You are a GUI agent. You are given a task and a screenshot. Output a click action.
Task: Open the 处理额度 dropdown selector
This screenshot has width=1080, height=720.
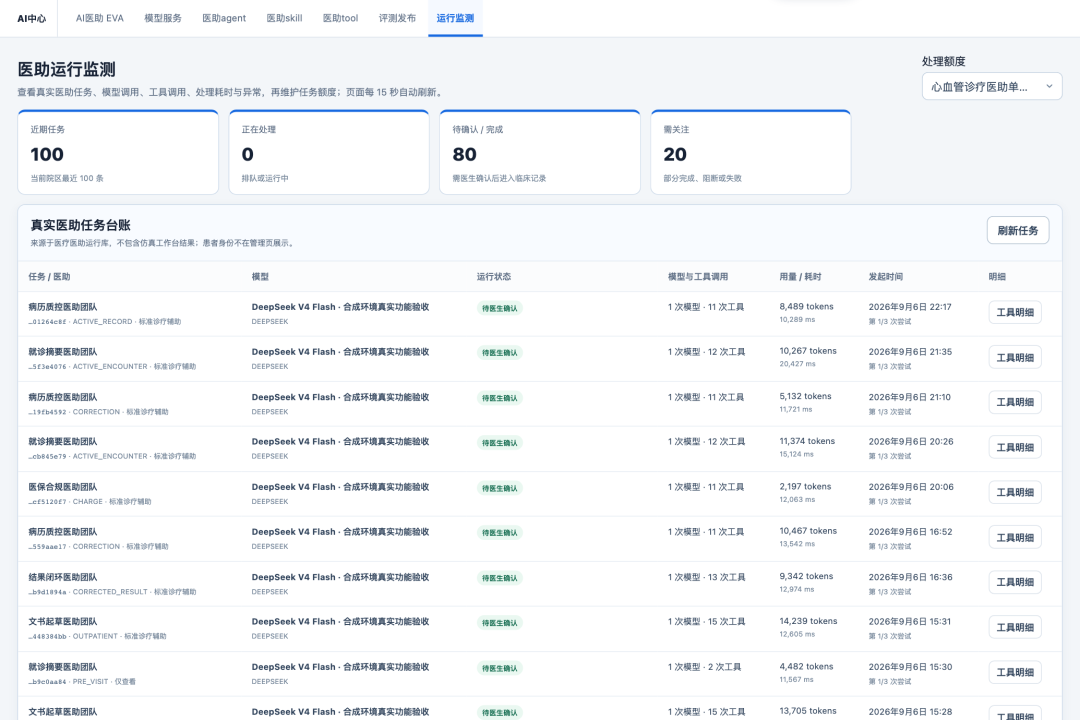[x=992, y=87]
